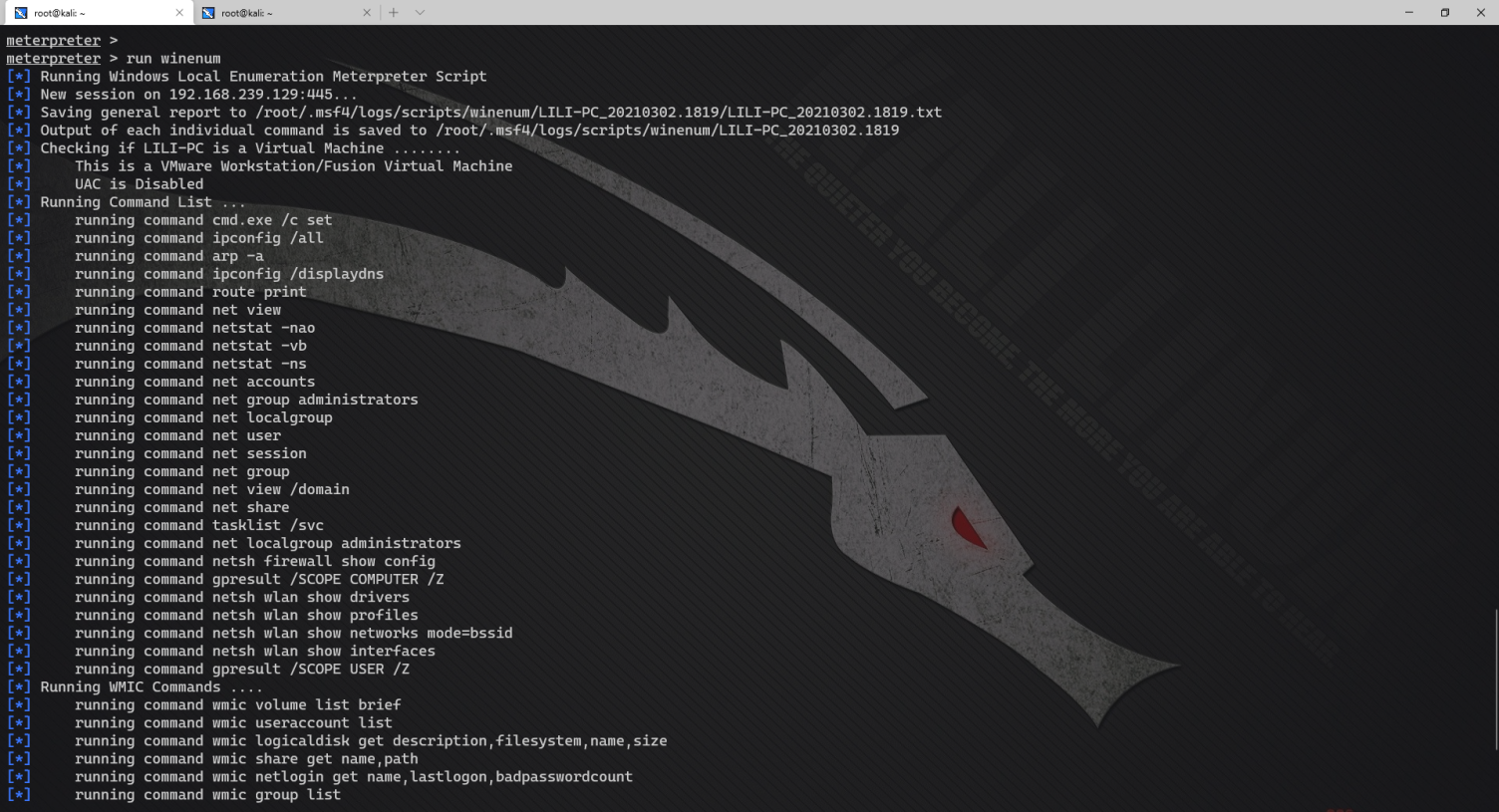The height and width of the screenshot is (812, 1499).
Task: Click 'running command net session'
Action: point(190,453)
